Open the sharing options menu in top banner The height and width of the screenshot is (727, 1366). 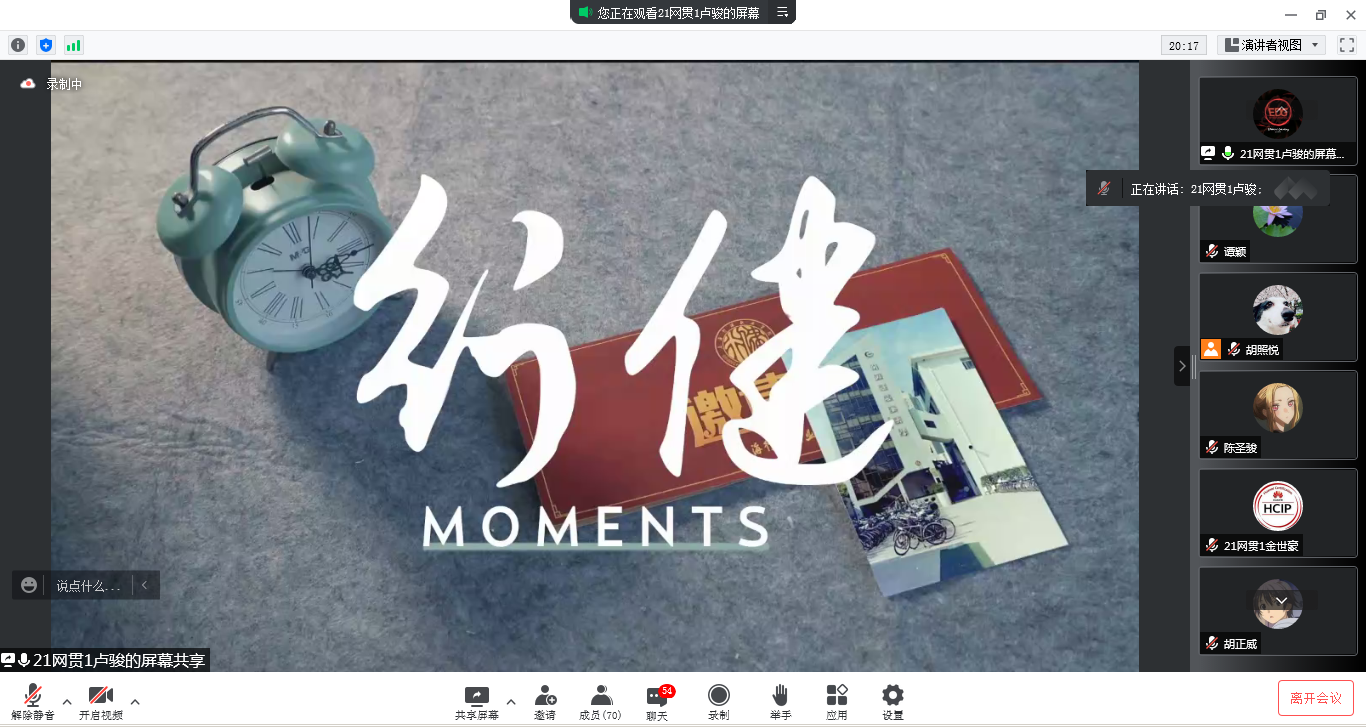[x=783, y=13]
